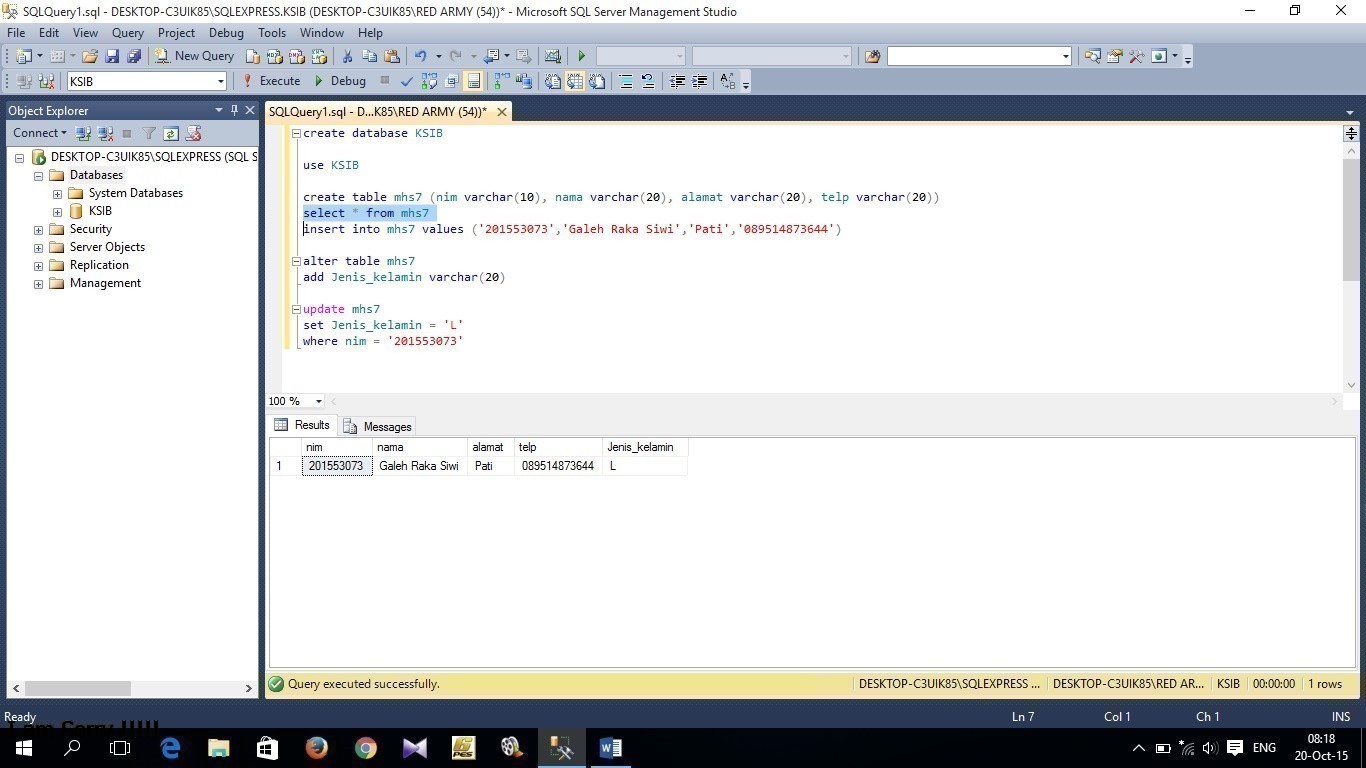Click the green Start arrow in the top toolbar
Image resolution: width=1366 pixels, height=768 pixels.
[581, 56]
